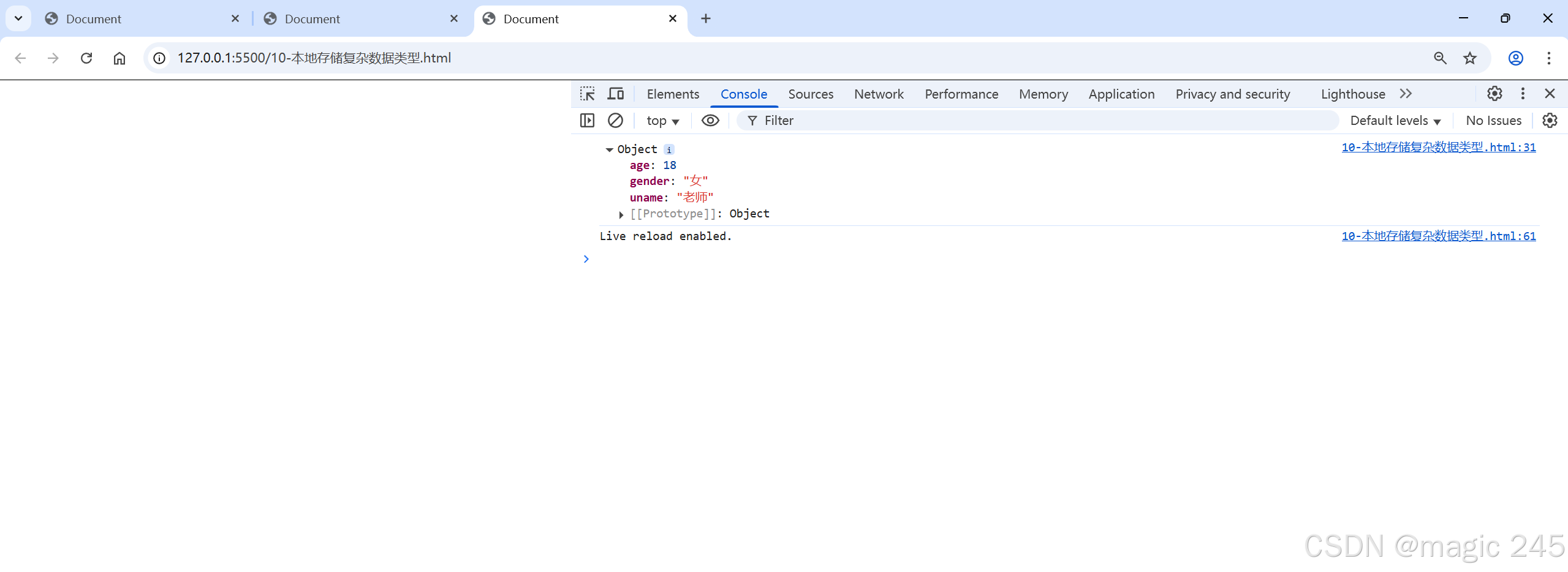The image size is (1568, 572).
Task: Open Privacy and security tab
Action: (1233, 94)
